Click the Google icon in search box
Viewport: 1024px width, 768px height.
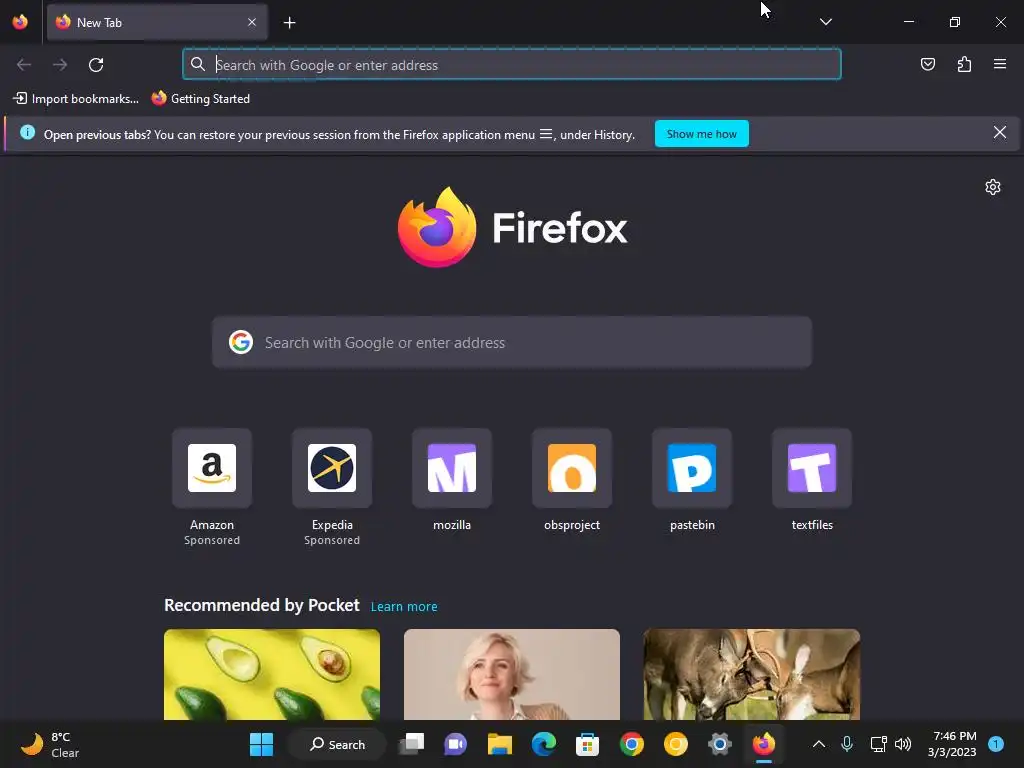pyautogui.click(x=241, y=342)
